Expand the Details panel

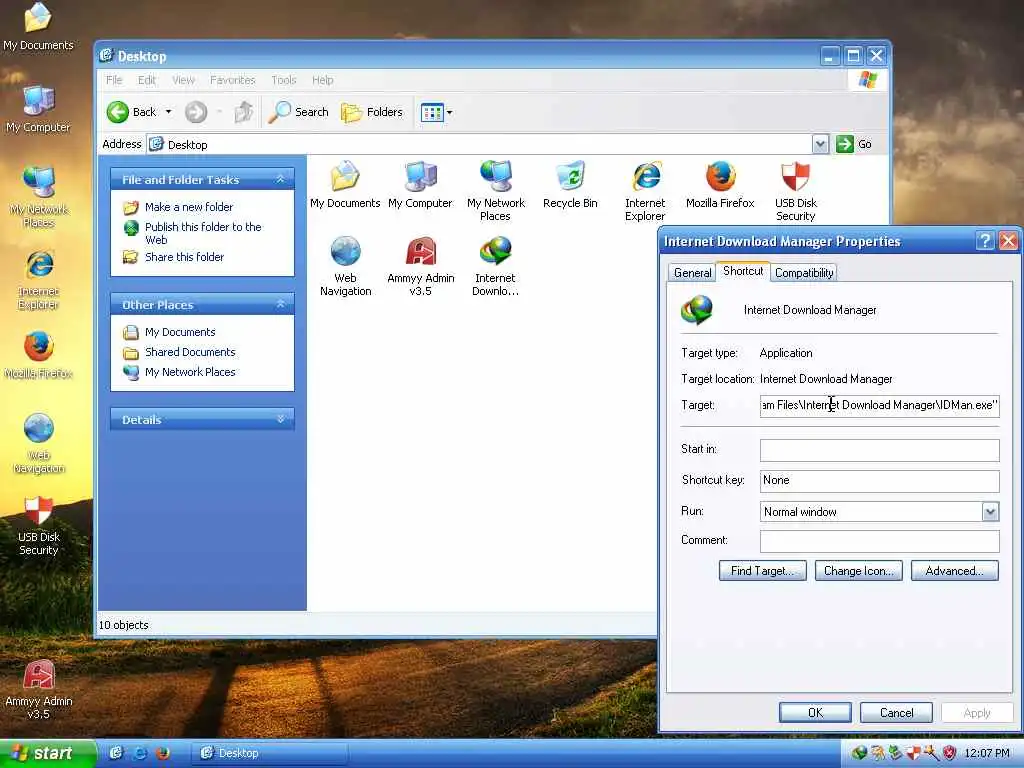(x=281, y=419)
